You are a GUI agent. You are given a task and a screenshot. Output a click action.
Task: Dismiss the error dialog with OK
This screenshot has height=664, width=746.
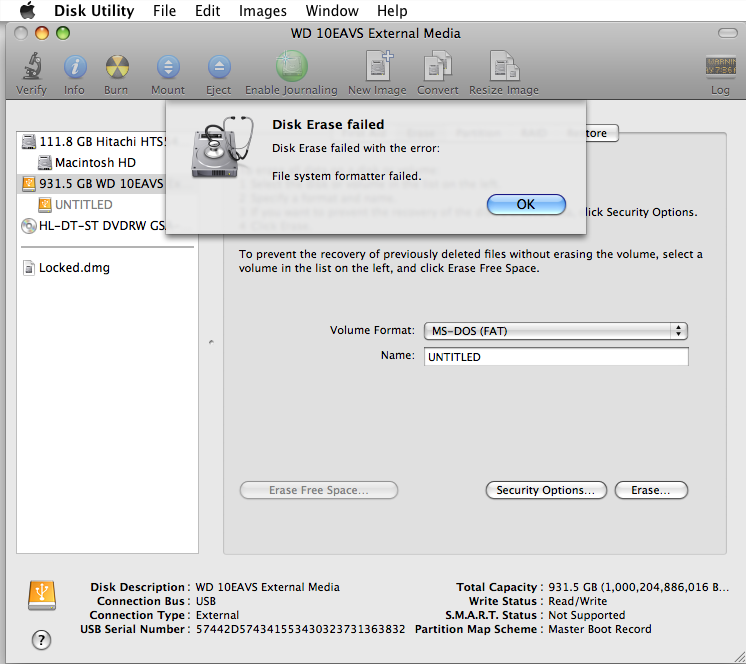(x=526, y=205)
